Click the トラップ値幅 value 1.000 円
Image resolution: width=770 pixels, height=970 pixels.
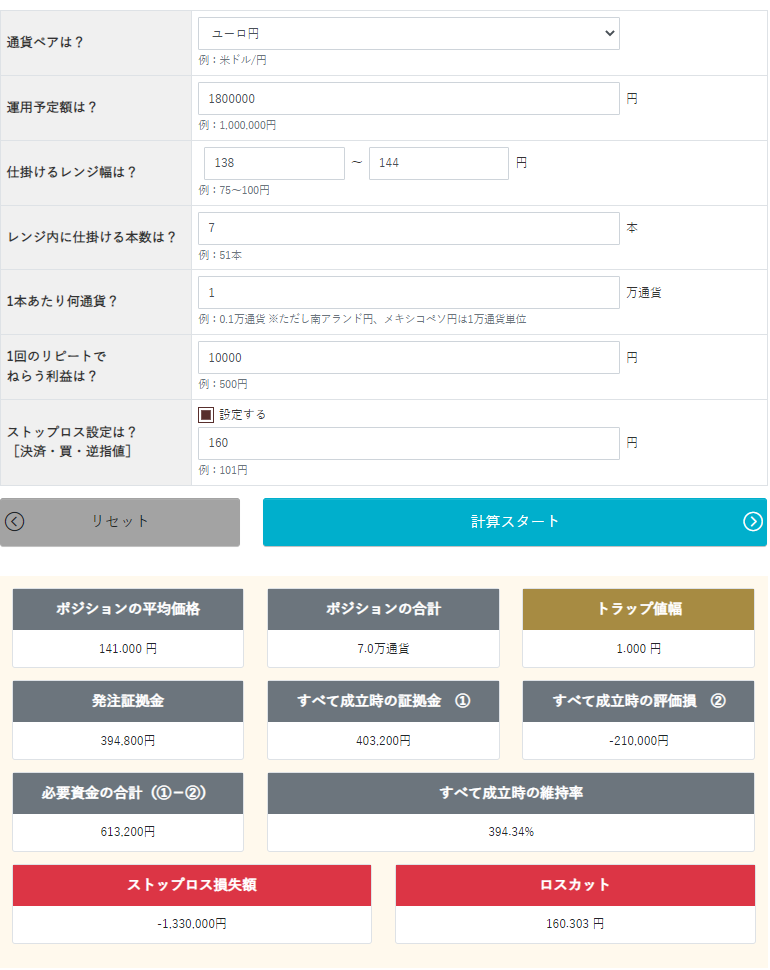pos(638,648)
